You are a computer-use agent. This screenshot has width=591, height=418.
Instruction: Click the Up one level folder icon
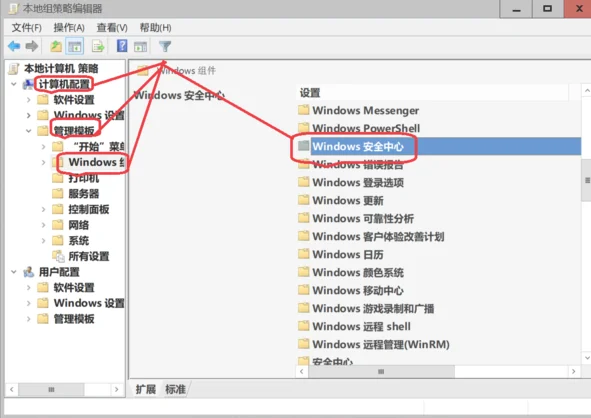(x=56, y=46)
